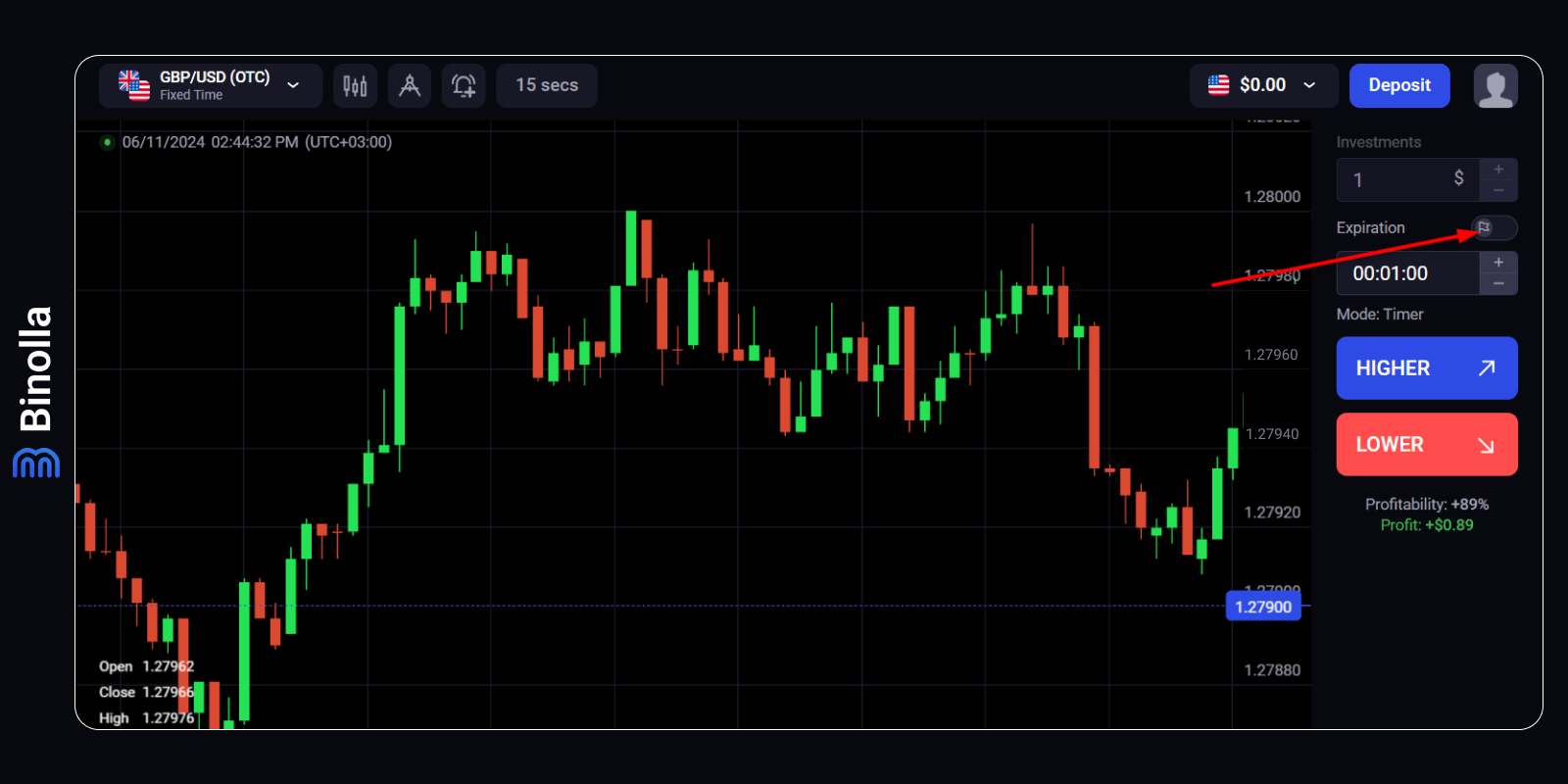This screenshot has height=784, width=1568.
Task: Click the expiration time field 00:01:00
Action: pyautogui.click(x=1406, y=273)
